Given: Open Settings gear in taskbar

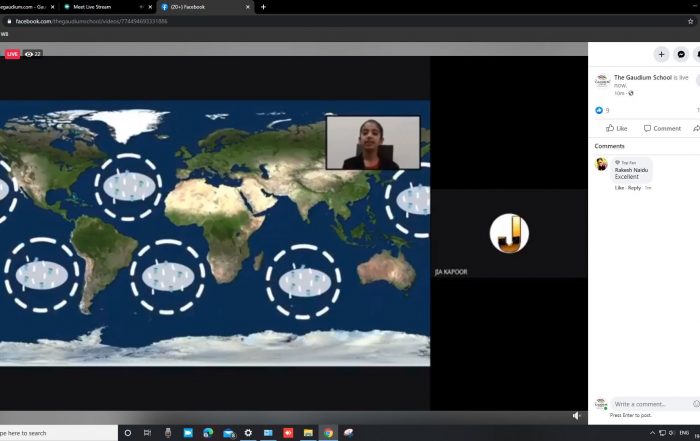Looking at the screenshot, I should [x=248, y=433].
